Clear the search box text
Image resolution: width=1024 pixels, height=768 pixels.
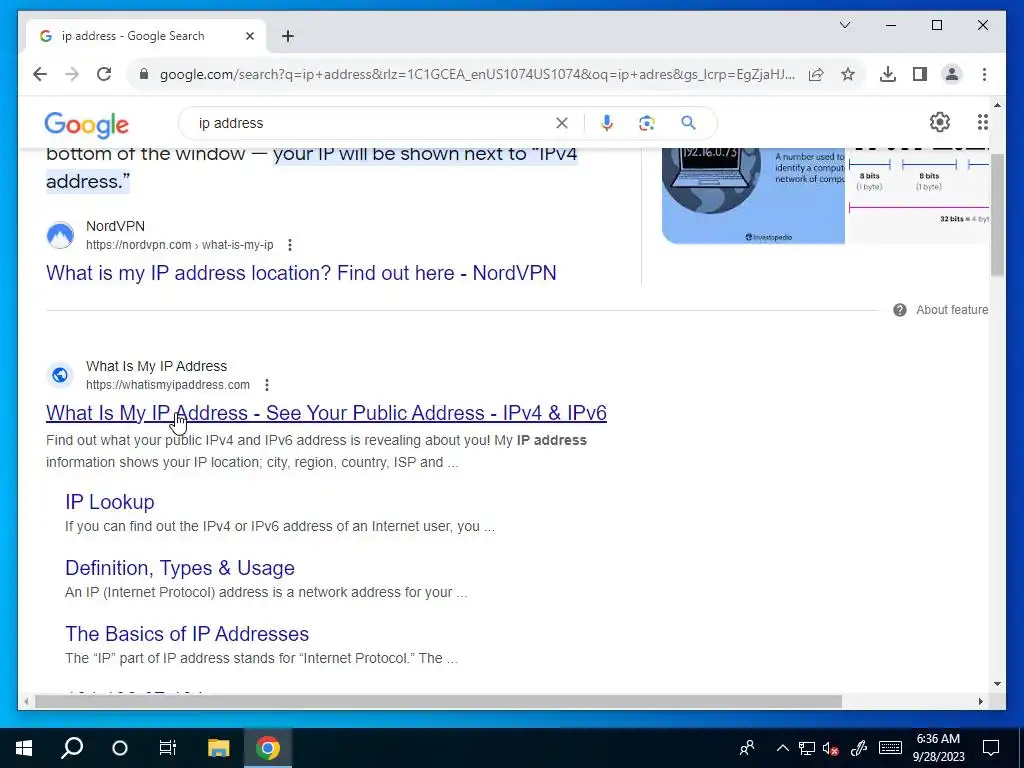[562, 123]
